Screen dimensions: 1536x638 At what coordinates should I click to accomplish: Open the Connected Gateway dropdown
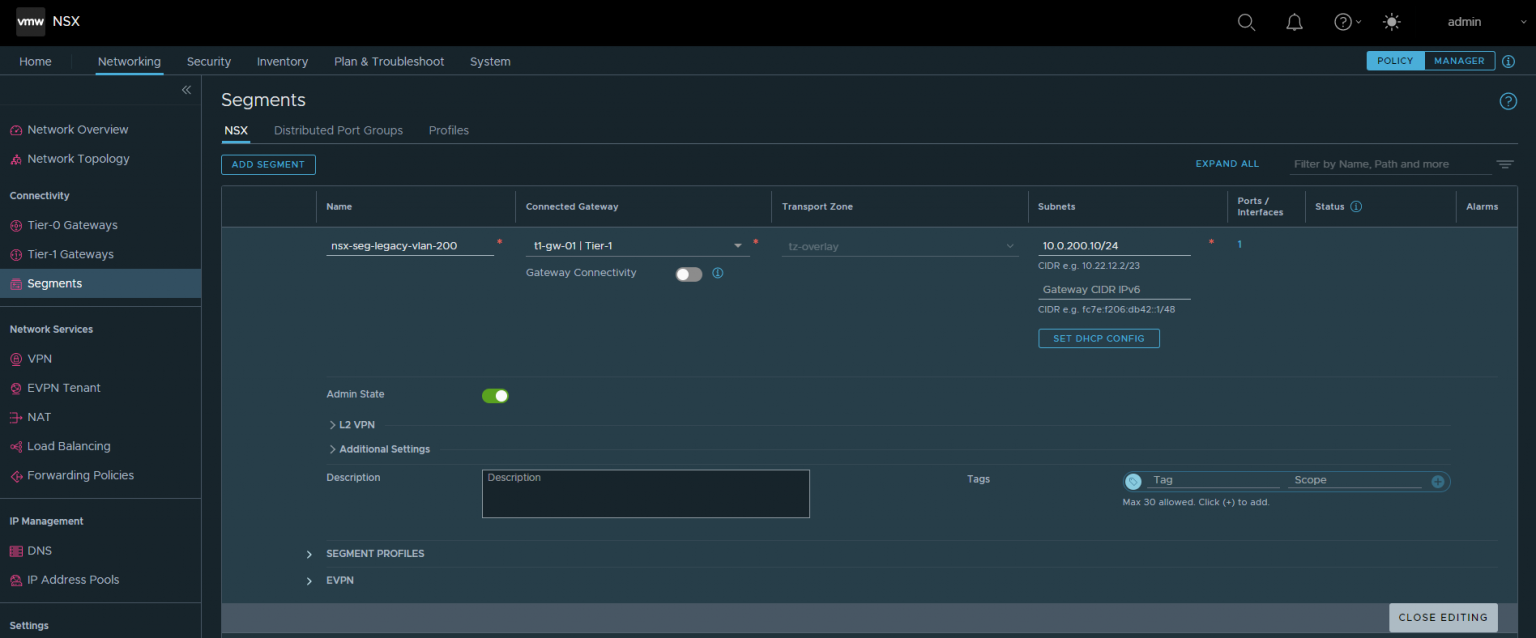click(737, 245)
